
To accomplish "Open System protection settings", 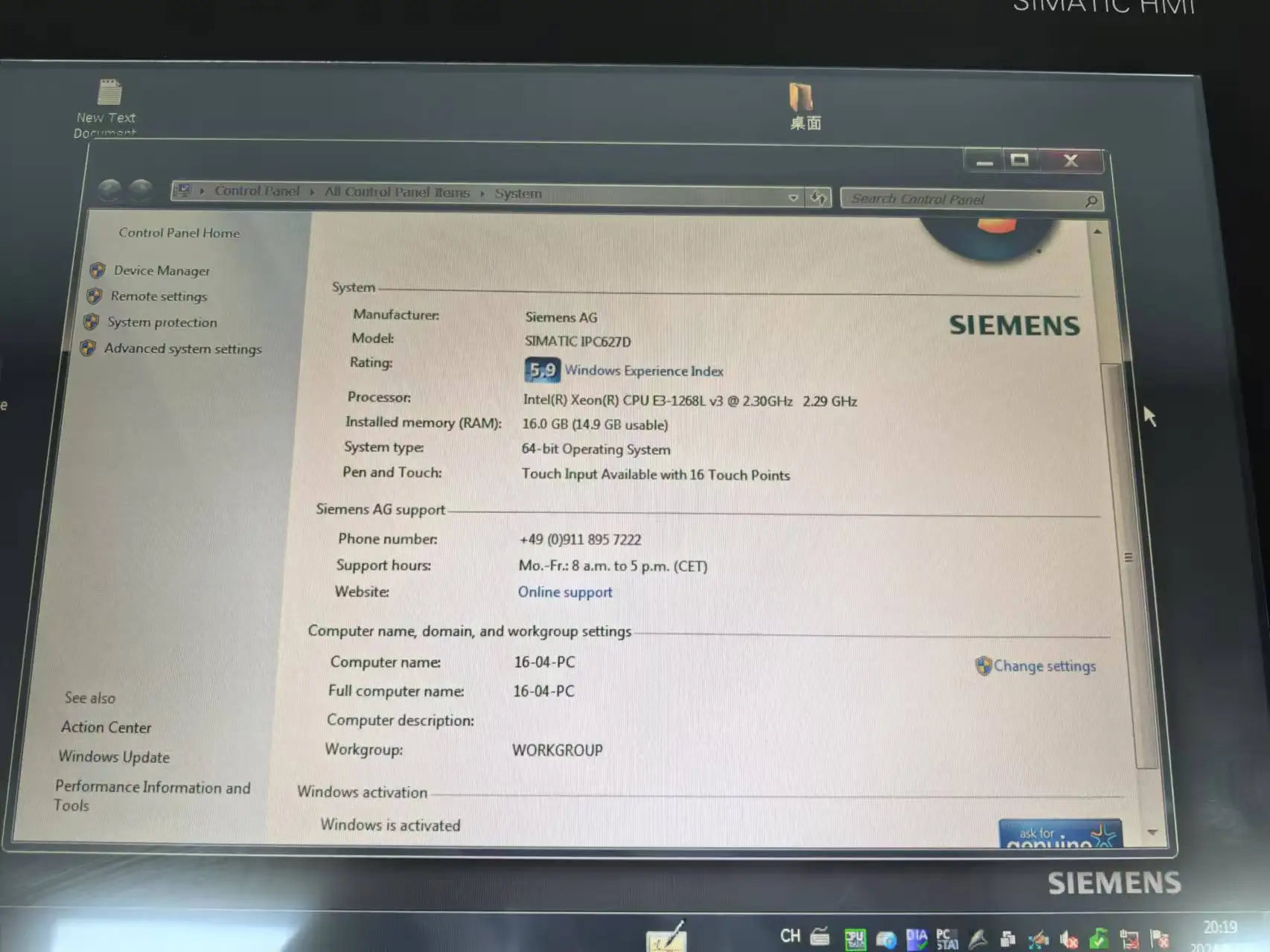I will pos(162,322).
